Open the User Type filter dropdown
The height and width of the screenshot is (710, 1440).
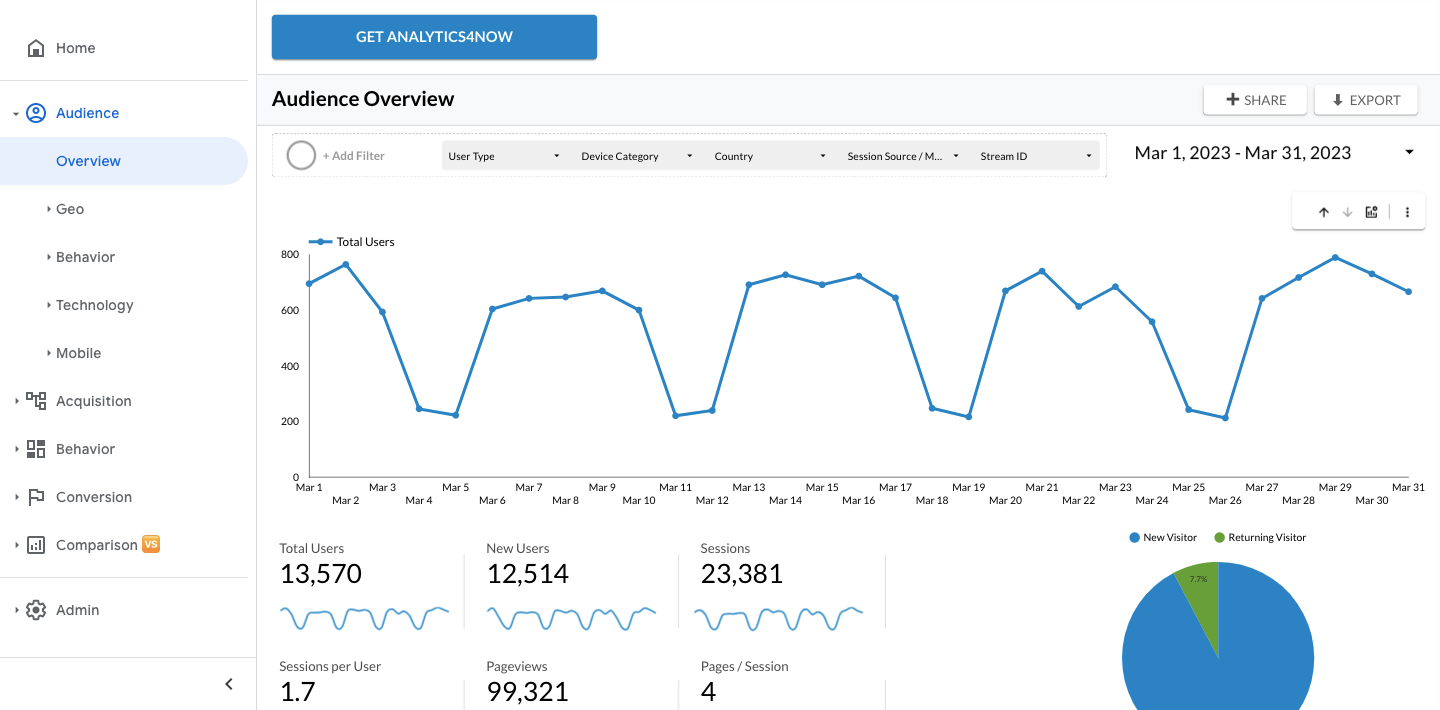click(505, 155)
